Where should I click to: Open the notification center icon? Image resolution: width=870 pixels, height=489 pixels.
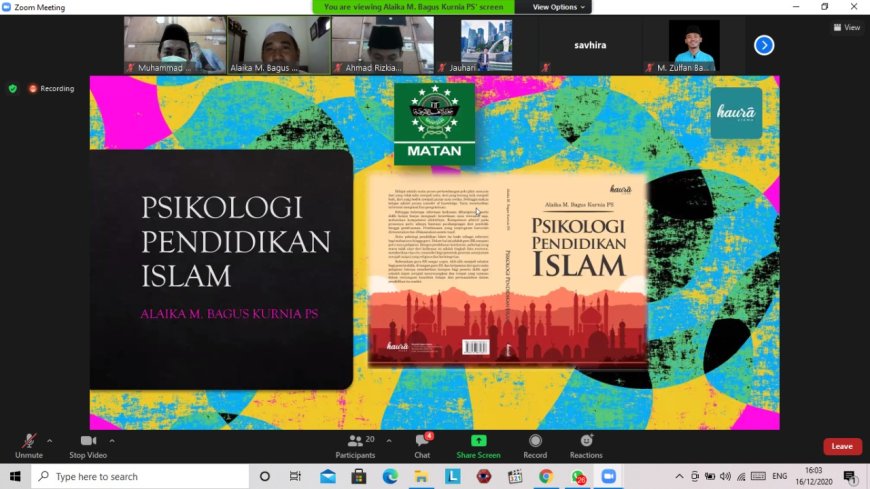point(850,476)
